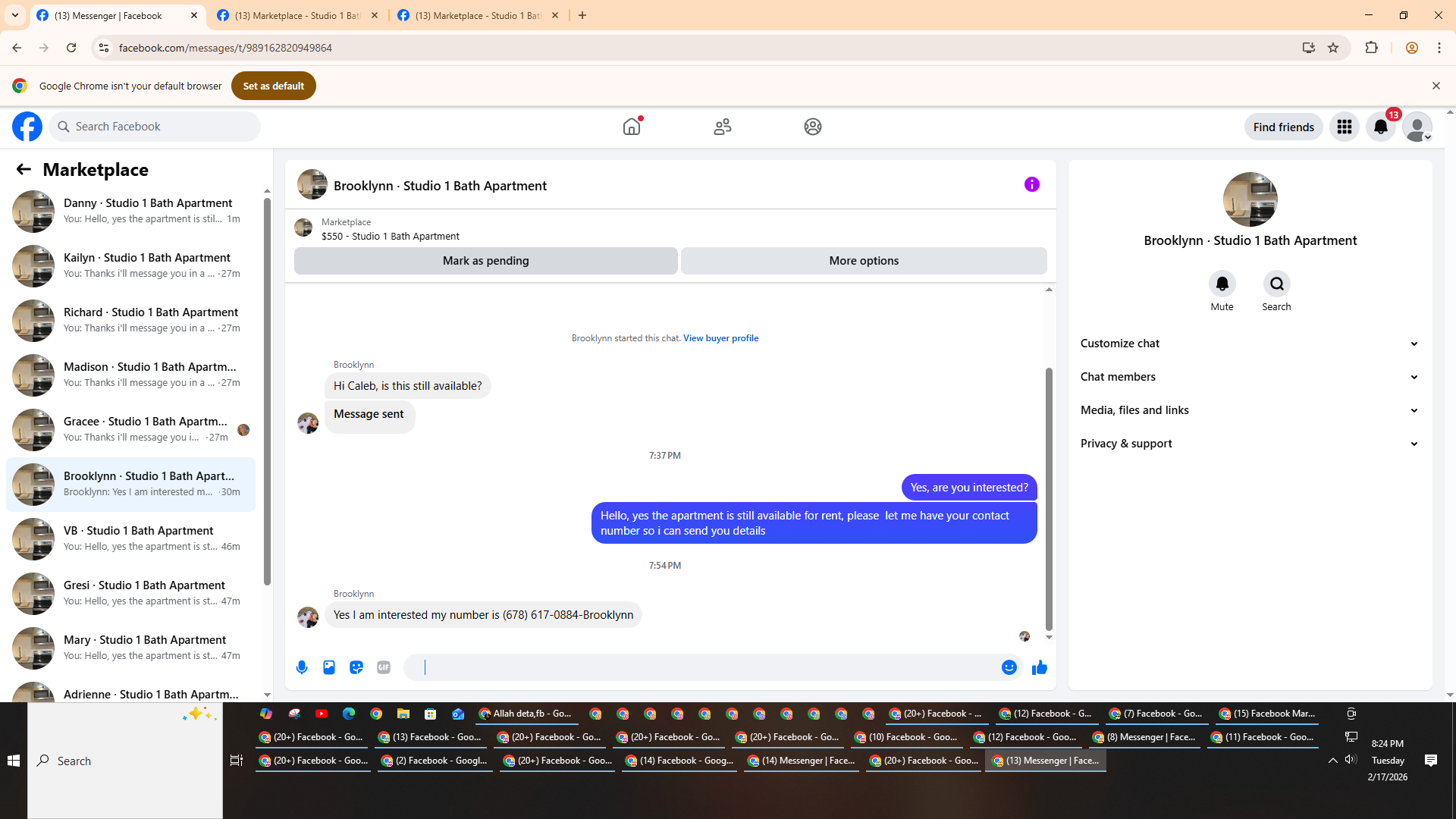Attach a photo using image icon
Viewport: 1456px width, 819px height.
point(329,667)
